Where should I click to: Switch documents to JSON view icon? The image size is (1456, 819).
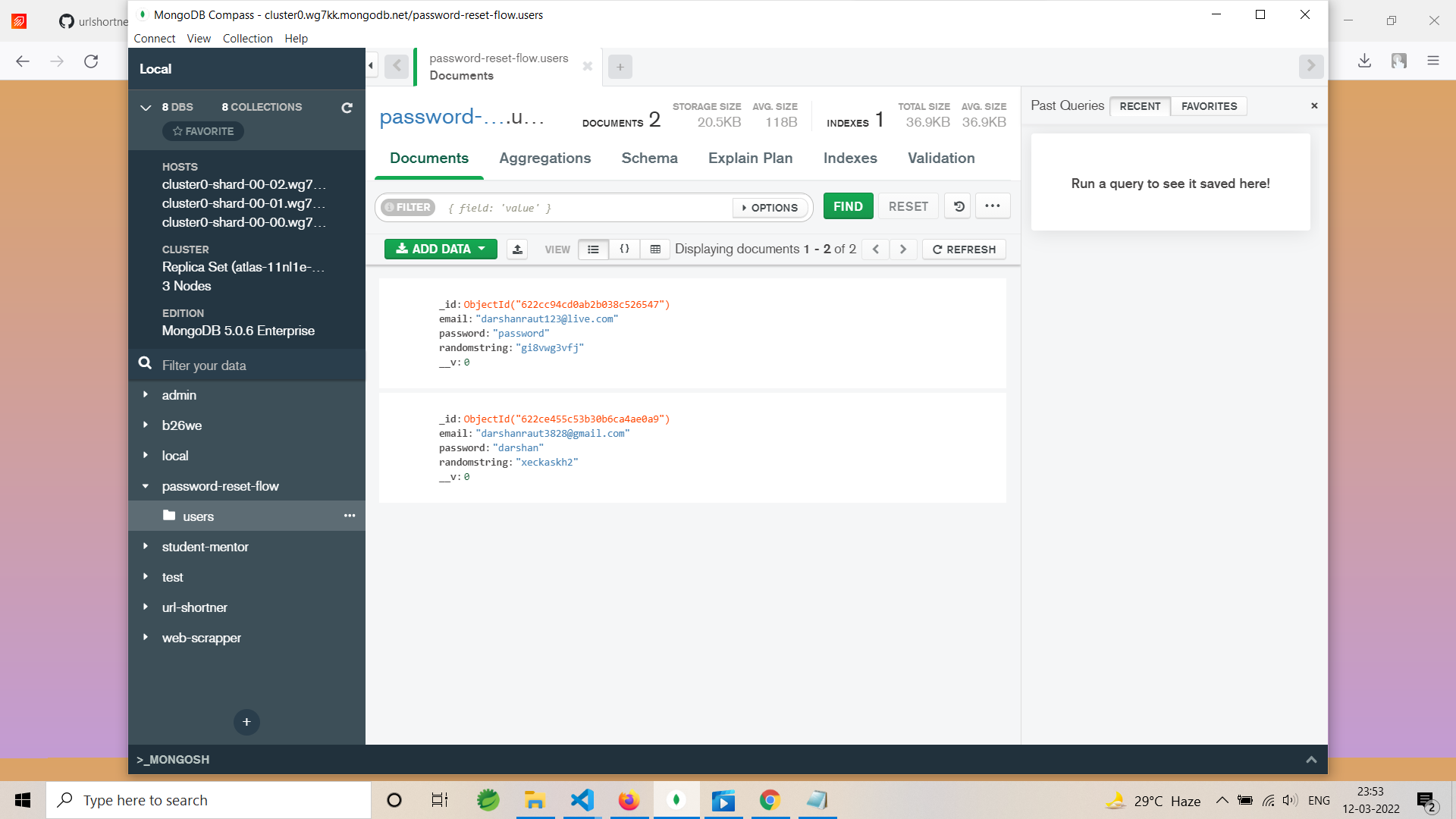tap(624, 249)
